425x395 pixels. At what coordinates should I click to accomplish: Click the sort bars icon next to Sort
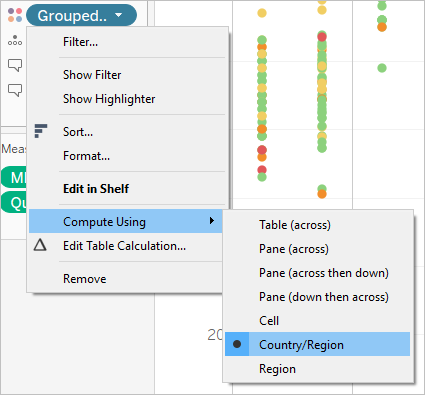click(41, 131)
